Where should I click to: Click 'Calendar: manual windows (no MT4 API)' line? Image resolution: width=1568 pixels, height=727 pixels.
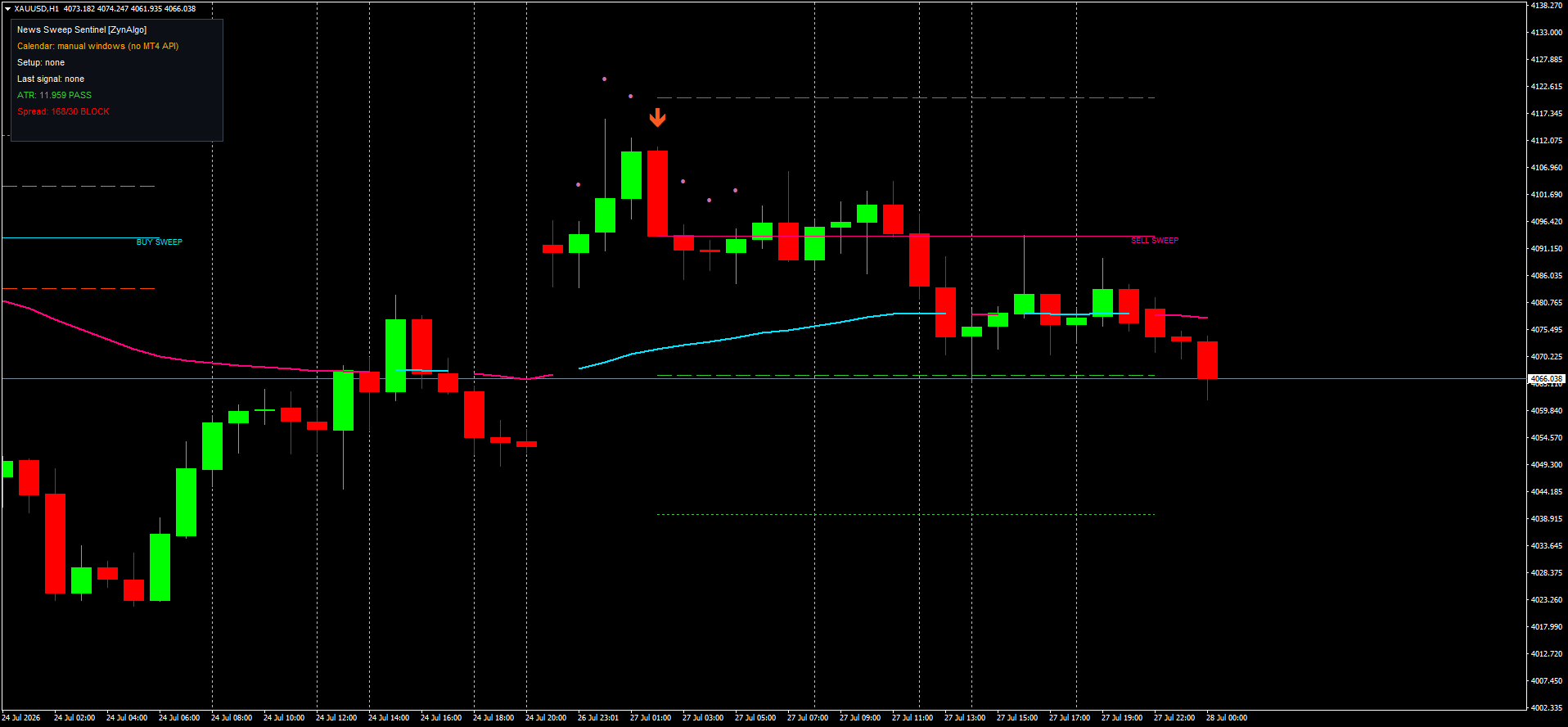click(97, 46)
